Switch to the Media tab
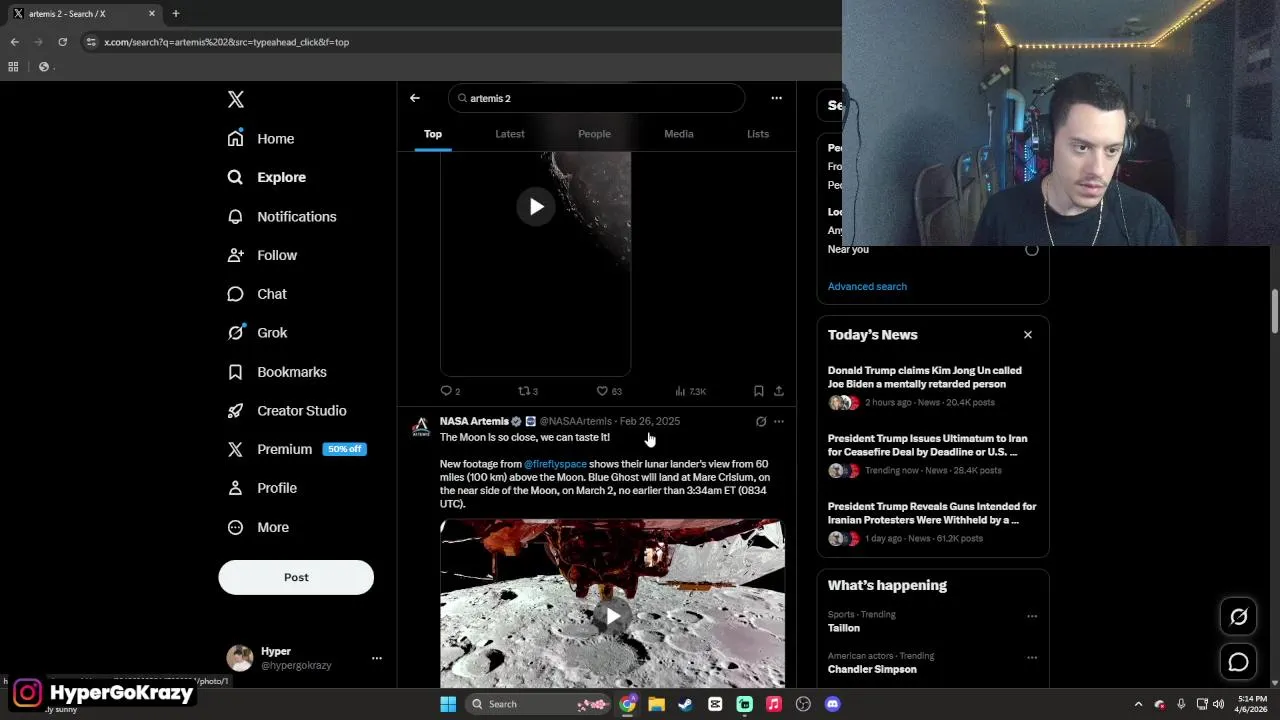The height and width of the screenshot is (720, 1280). (x=679, y=134)
